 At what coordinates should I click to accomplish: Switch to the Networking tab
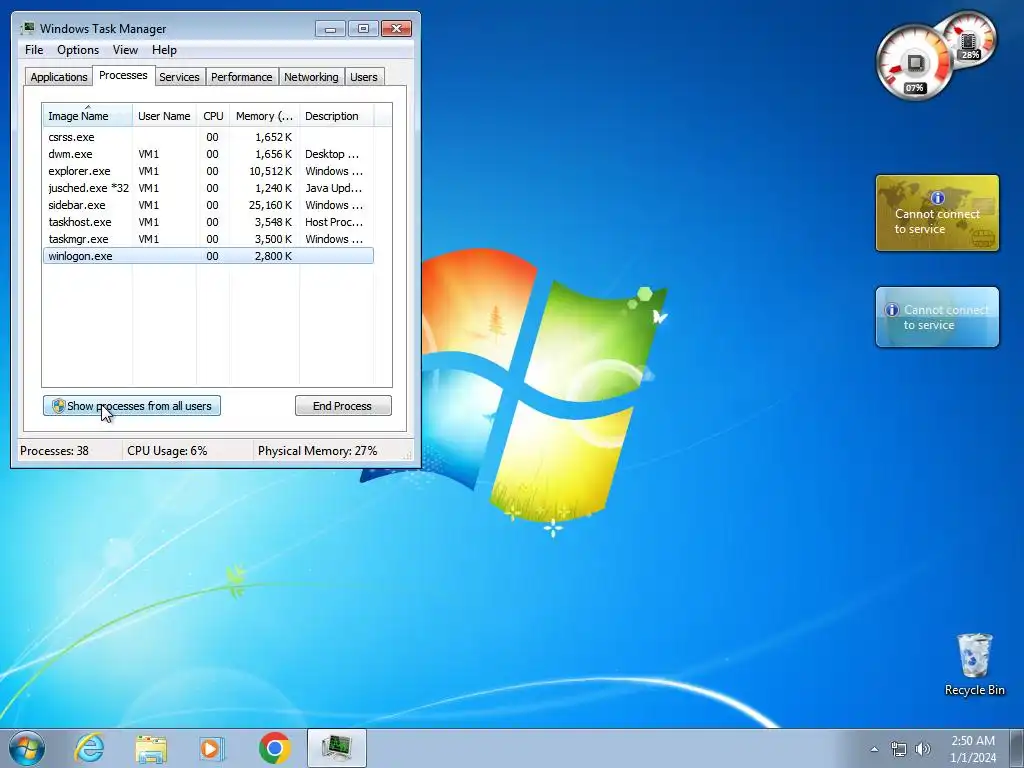[311, 77]
